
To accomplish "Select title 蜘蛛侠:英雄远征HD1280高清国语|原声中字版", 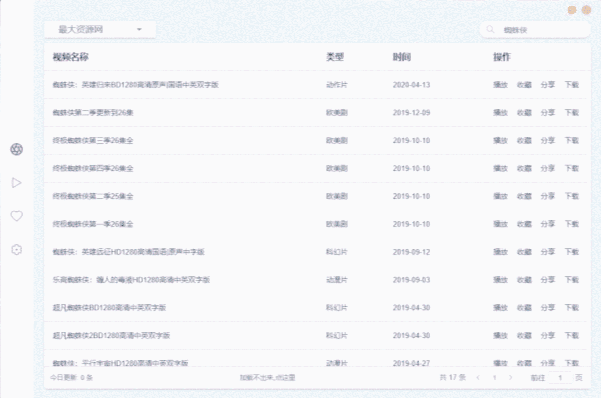I will click(128, 252).
